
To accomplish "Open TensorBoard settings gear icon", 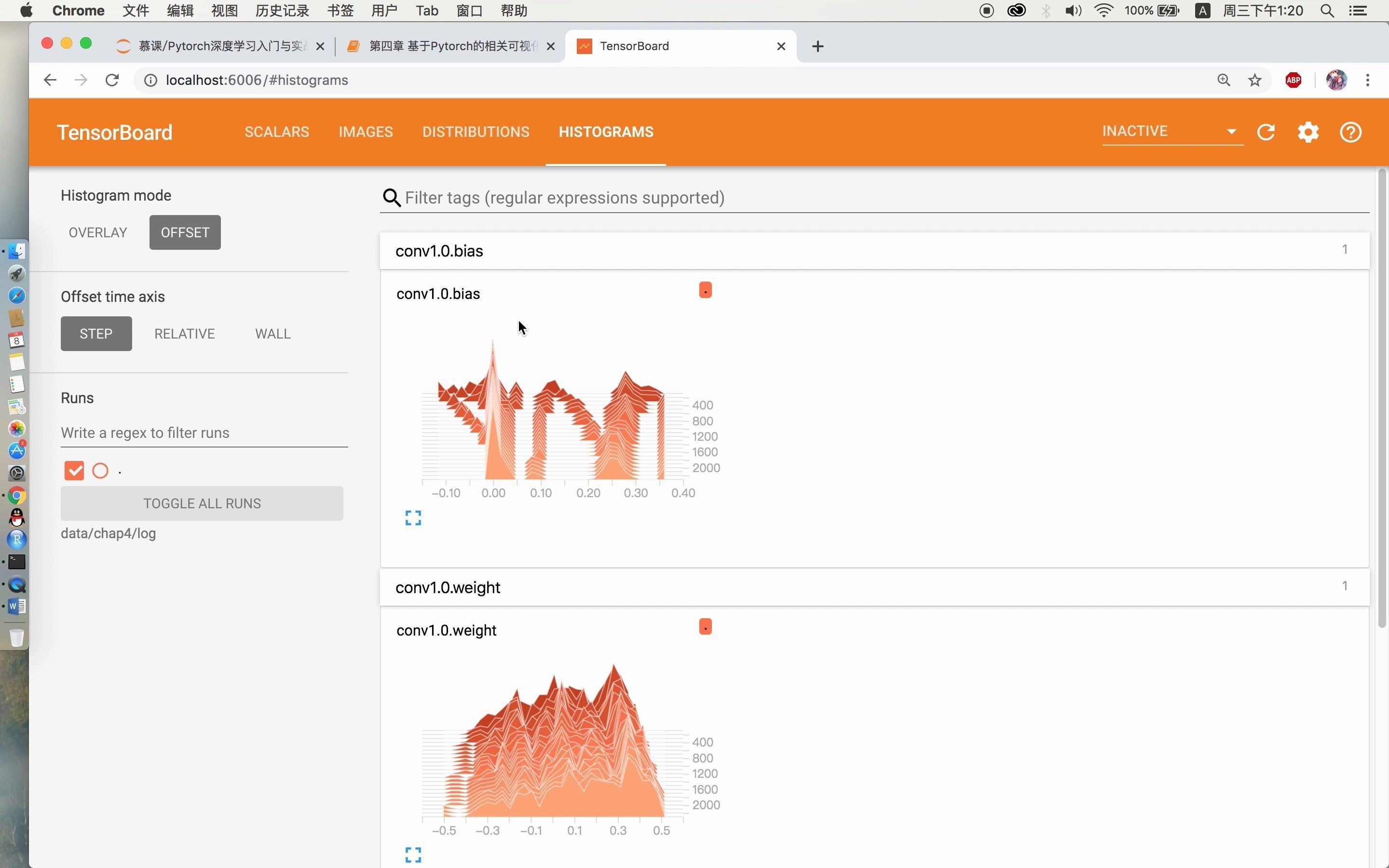I will pos(1308,132).
